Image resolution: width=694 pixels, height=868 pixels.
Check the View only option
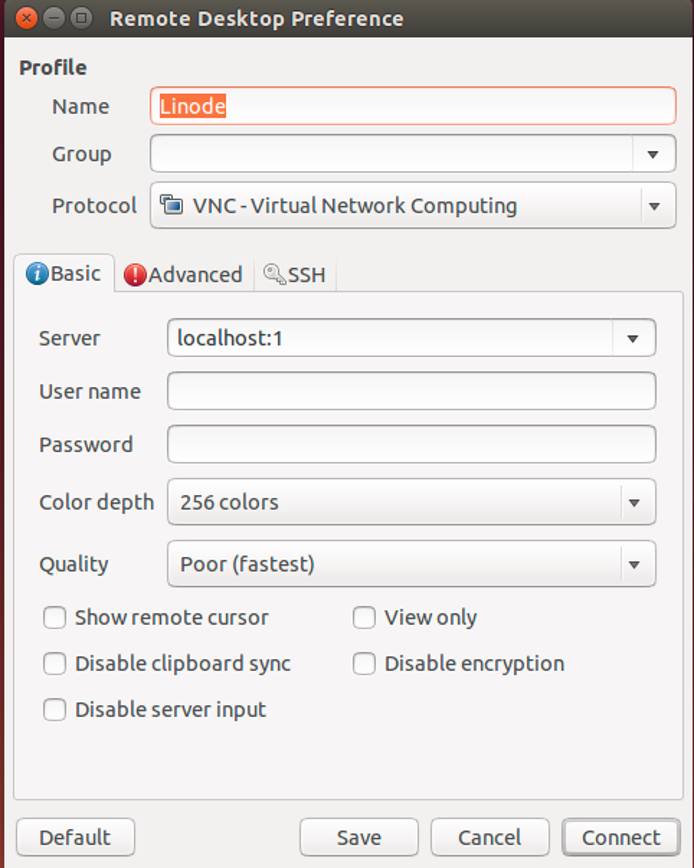click(x=363, y=618)
